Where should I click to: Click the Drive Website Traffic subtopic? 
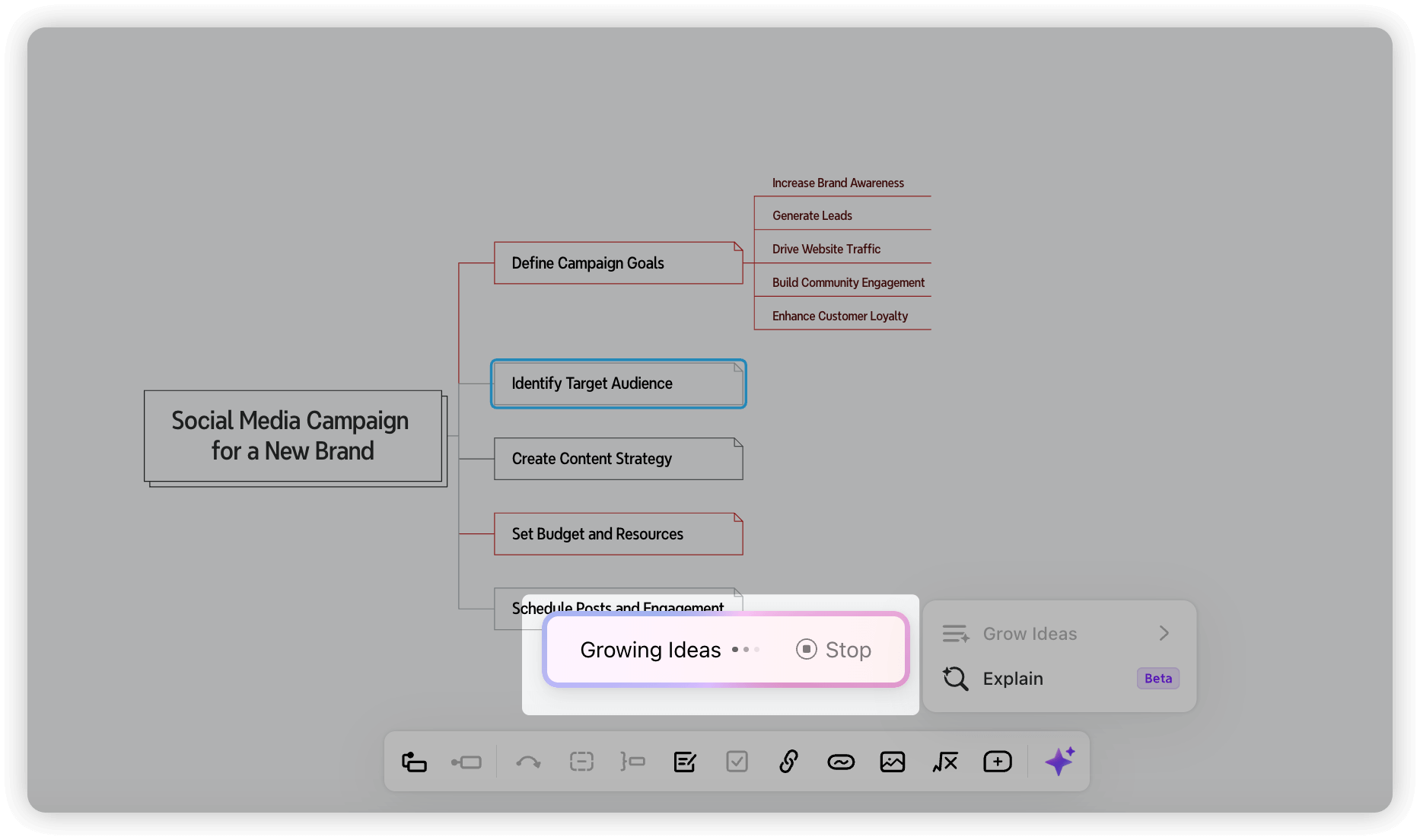[826, 250]
